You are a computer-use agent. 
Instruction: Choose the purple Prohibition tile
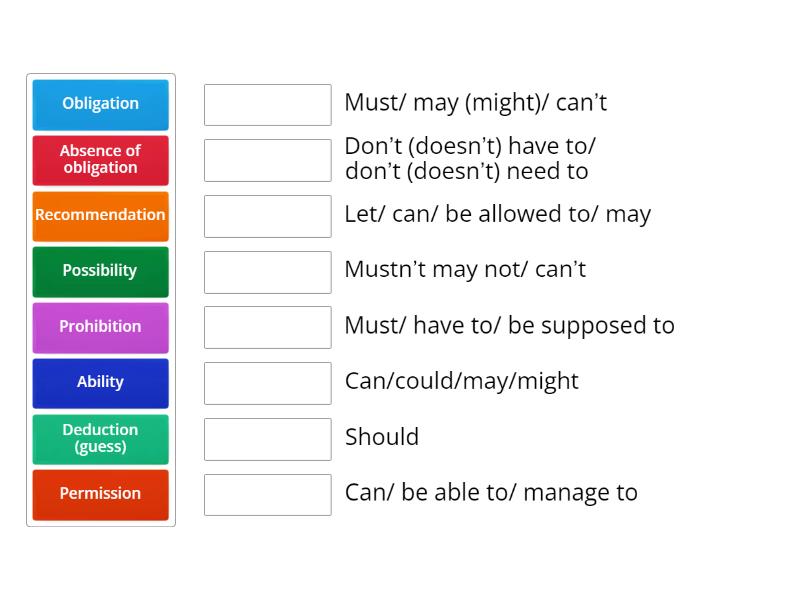[100, 327]
